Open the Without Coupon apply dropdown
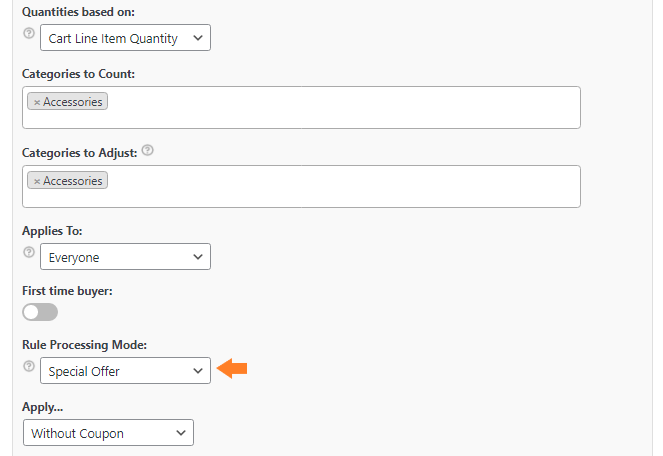Image resolution: width=663 pixels, height=456 pixels. [108, 433]
